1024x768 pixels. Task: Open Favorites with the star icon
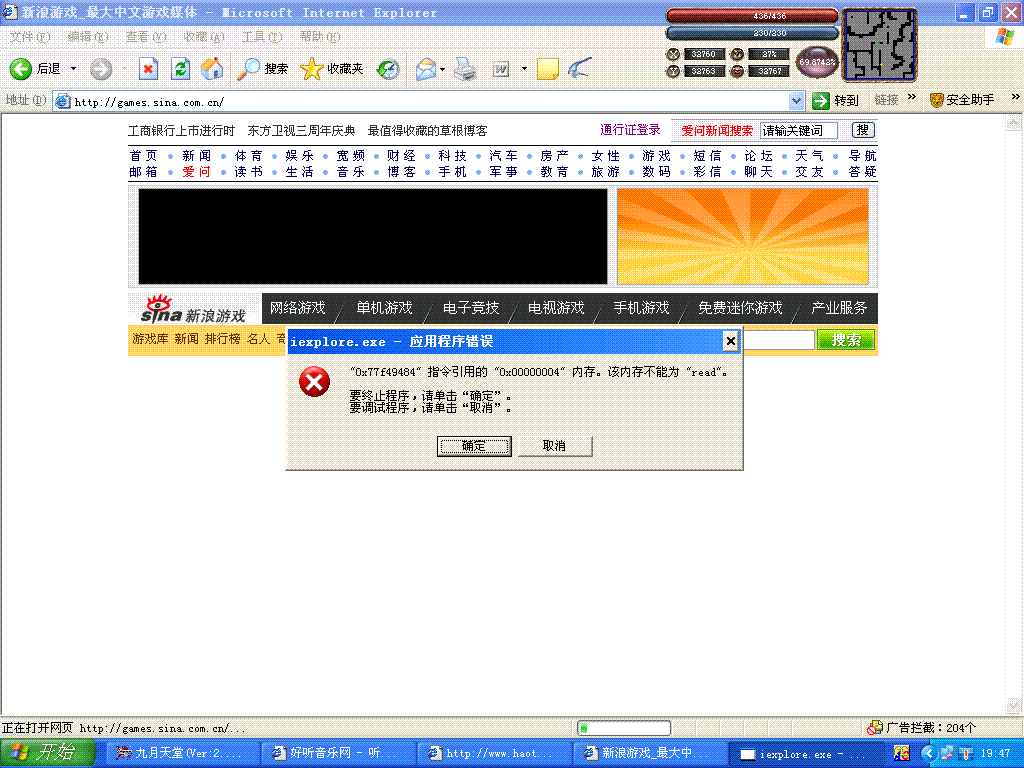pyautogui.click(x=332, y=69)
